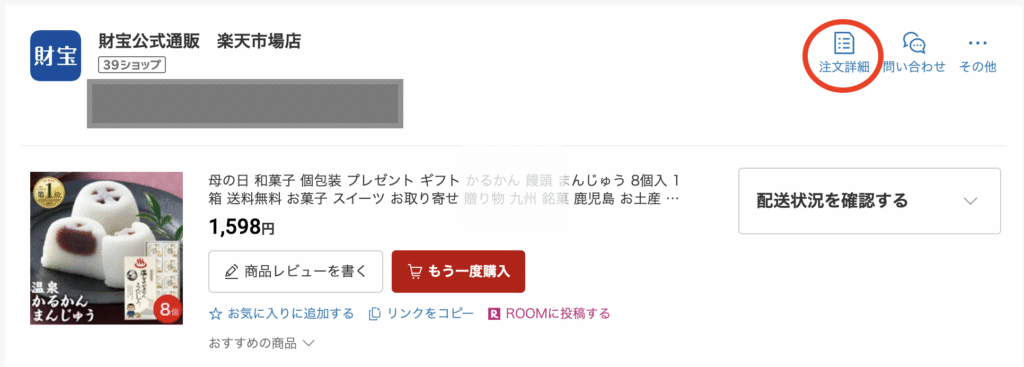Click the red もう一度購入 button
Viewport: 1024px width, 367px height.
click(x=458, y=272)
